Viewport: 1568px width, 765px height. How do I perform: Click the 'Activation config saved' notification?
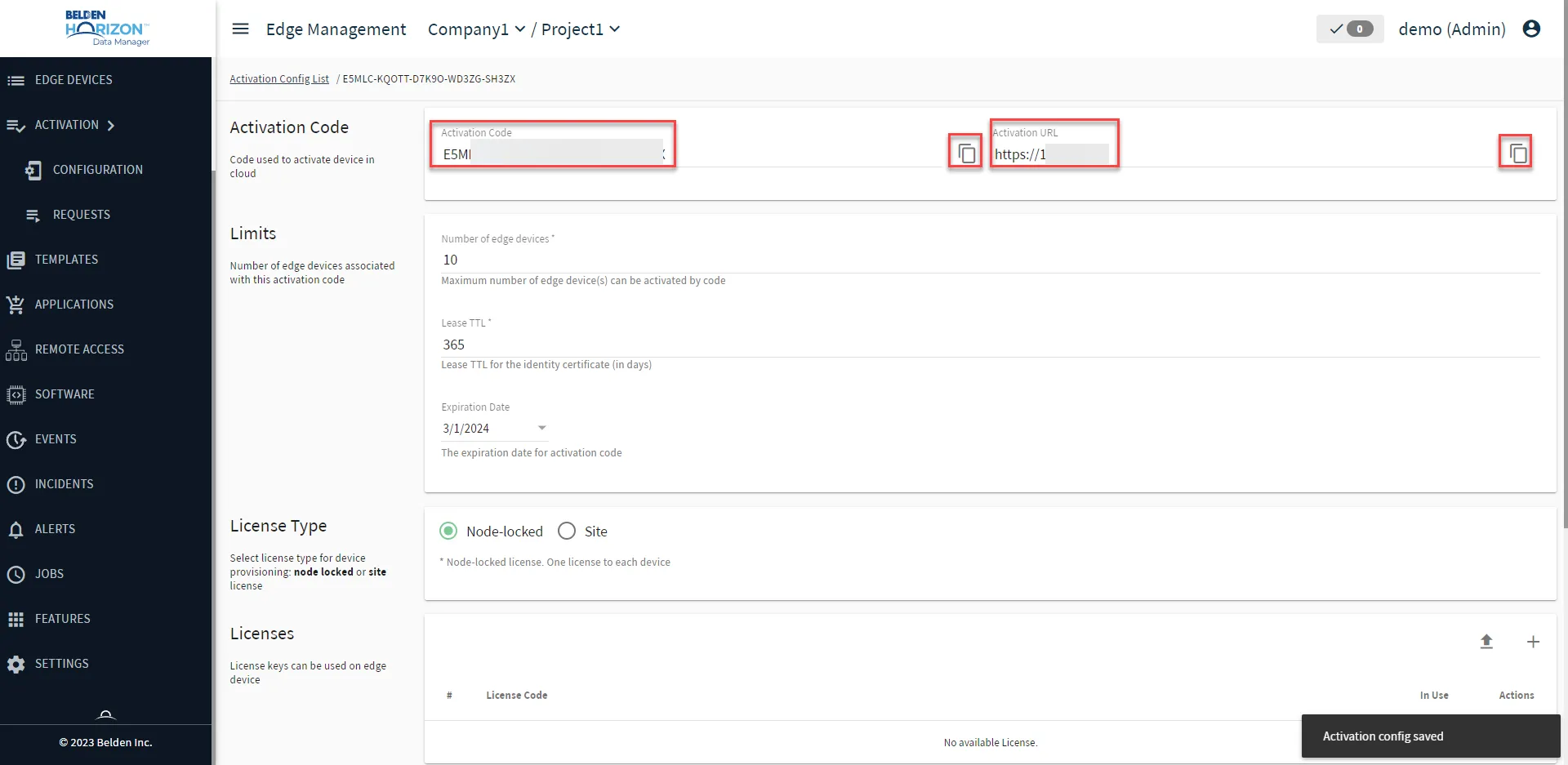[1431, 736]
